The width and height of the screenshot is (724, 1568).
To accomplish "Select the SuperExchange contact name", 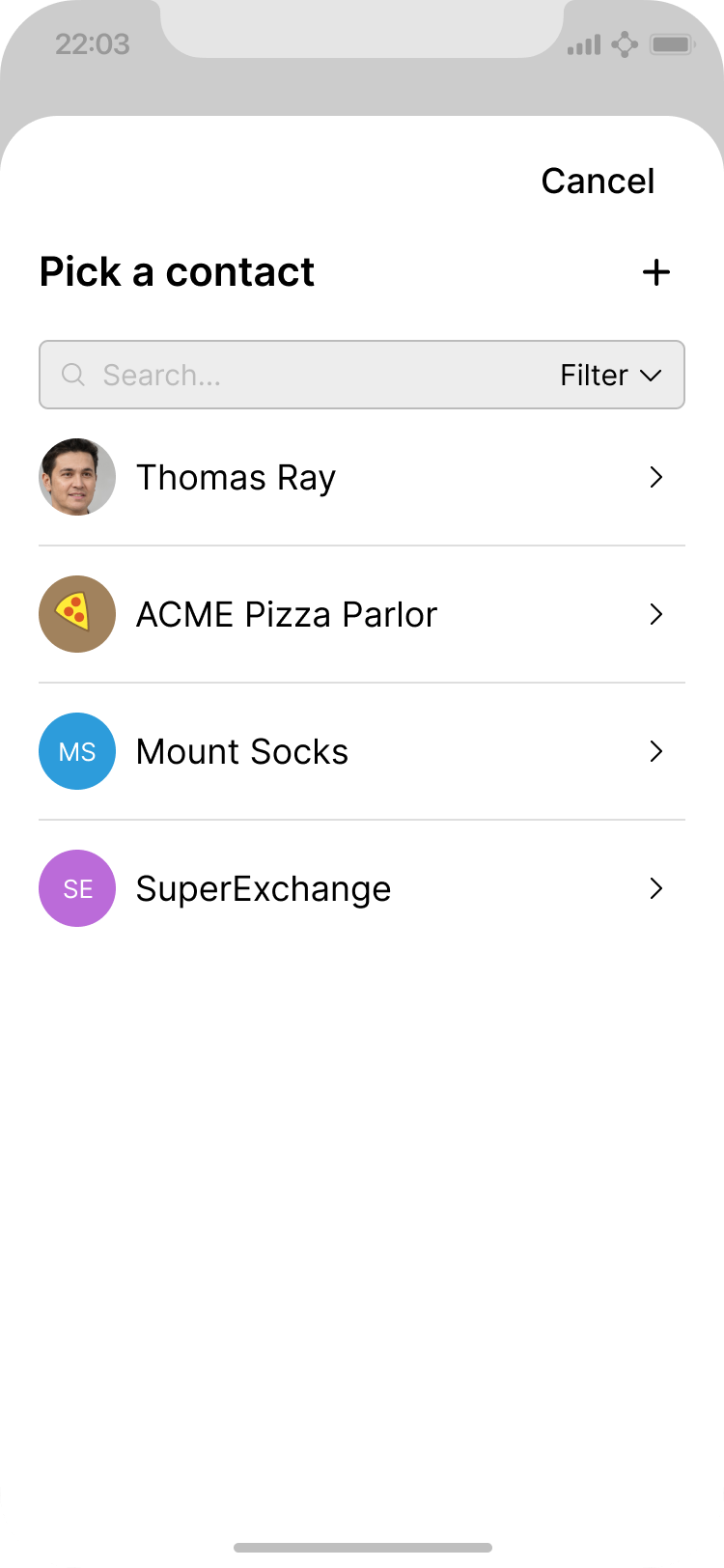I will (264, 888).
